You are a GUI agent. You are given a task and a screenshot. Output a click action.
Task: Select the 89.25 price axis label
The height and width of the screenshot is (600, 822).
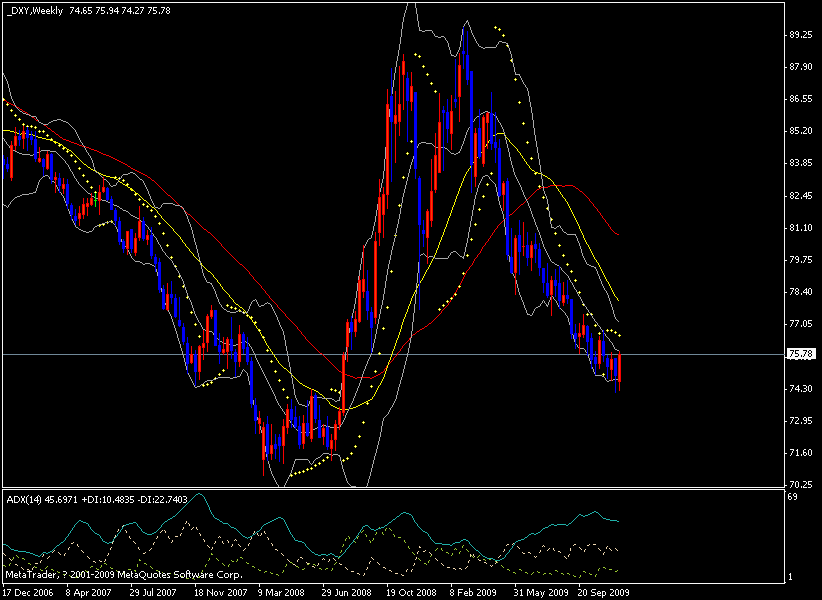802,34
